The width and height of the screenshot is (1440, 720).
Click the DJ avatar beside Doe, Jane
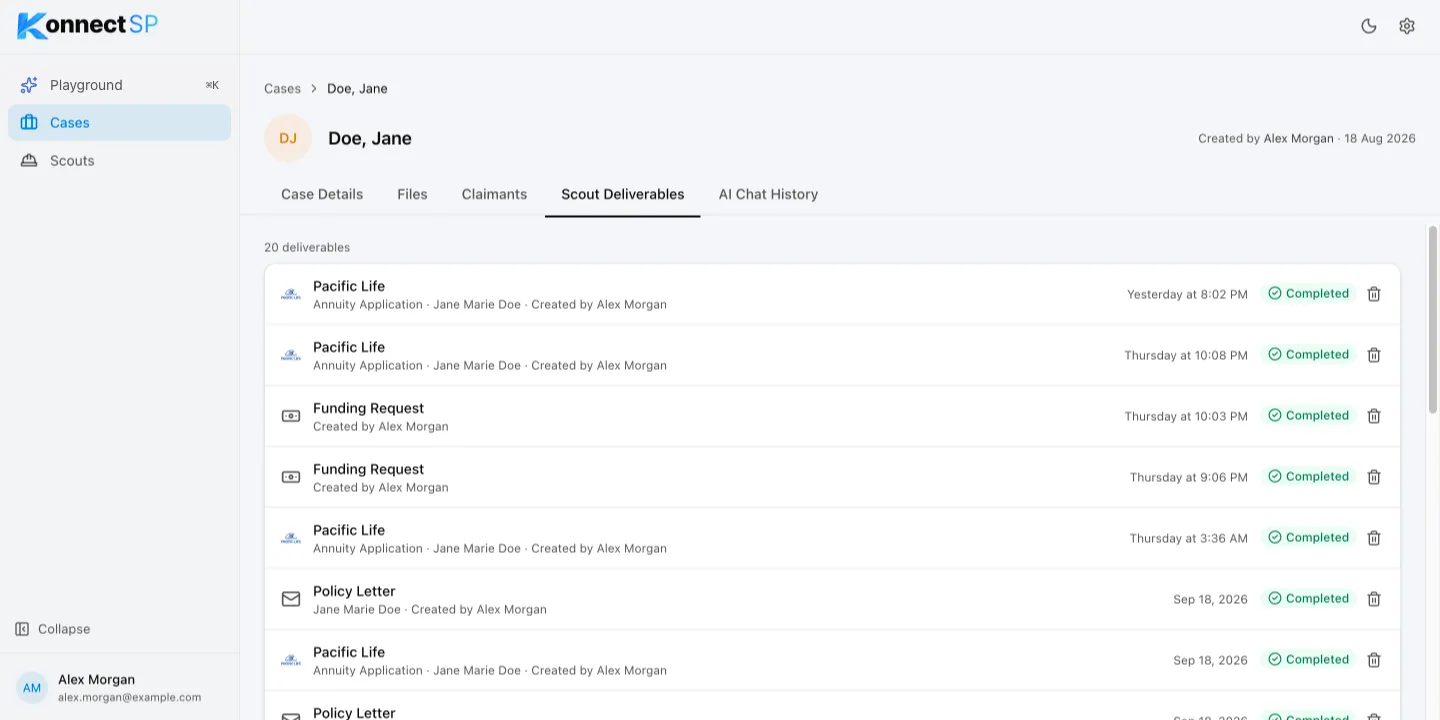click(x=288, y=138)
